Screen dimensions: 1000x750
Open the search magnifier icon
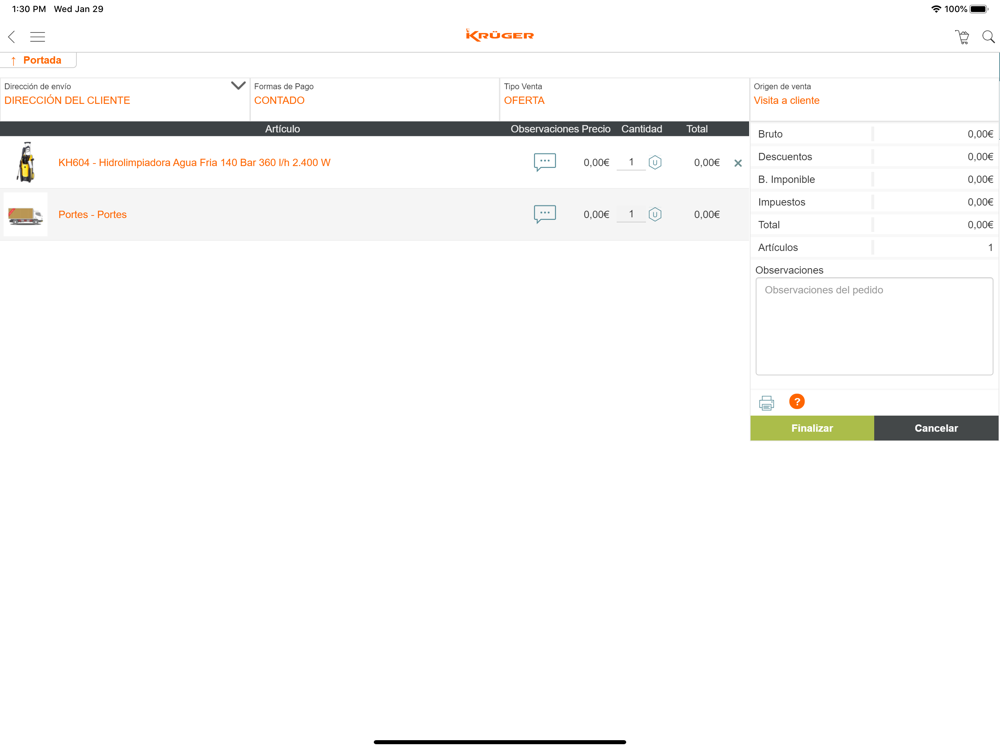click(x=988, y=37)
